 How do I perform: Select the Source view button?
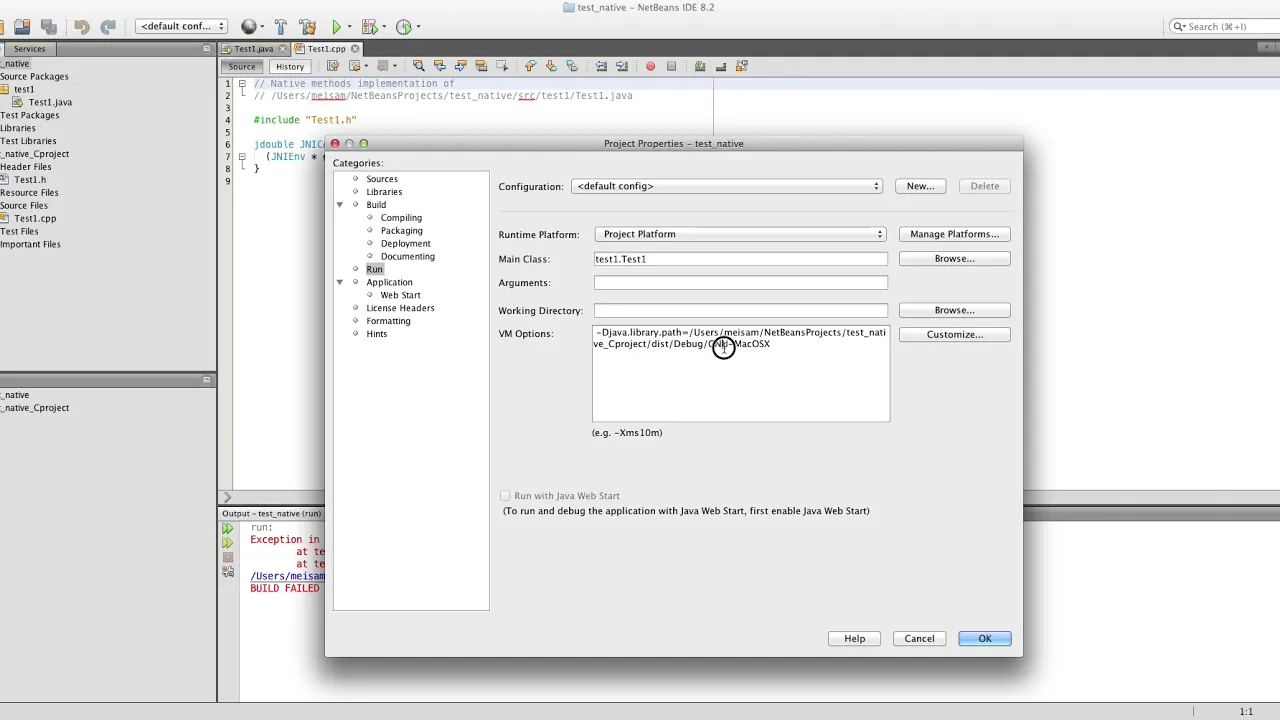point(242,66)
